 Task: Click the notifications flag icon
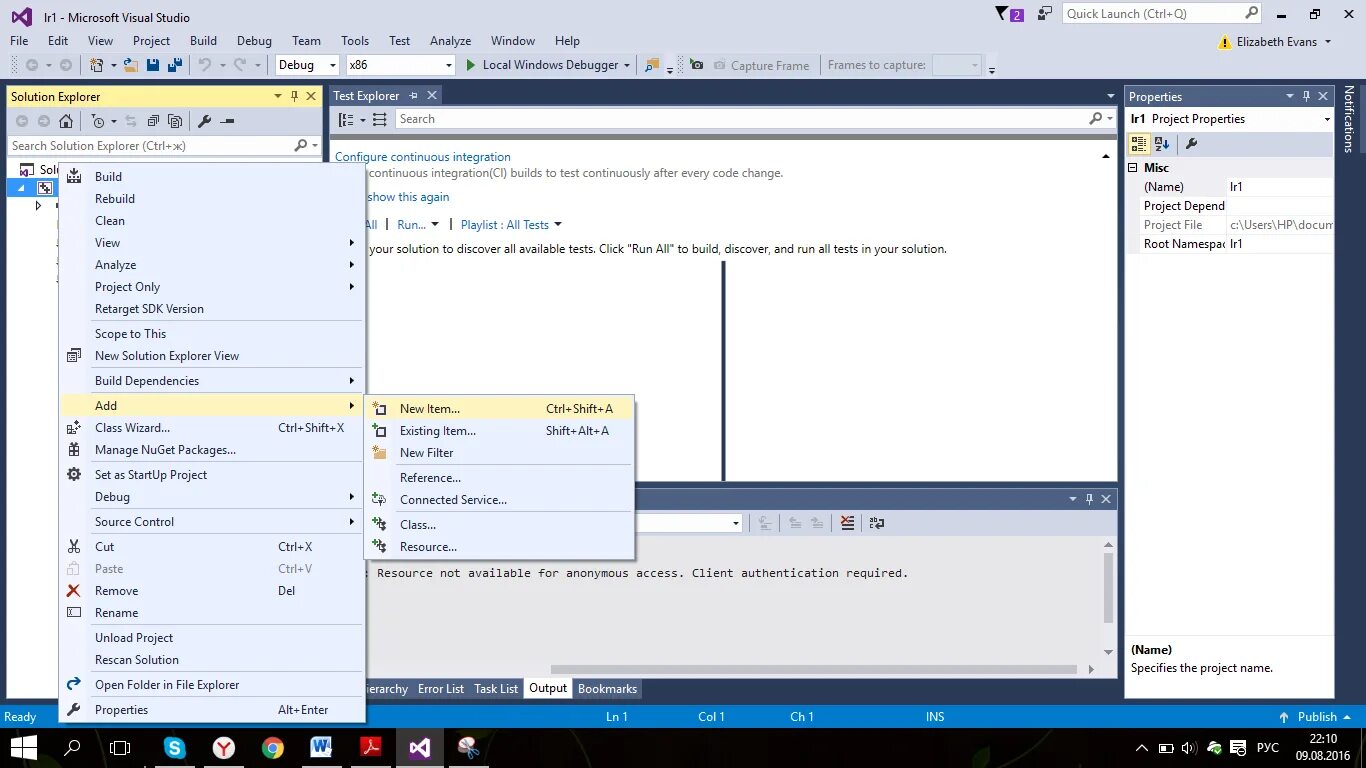[x=1003, y=13]
